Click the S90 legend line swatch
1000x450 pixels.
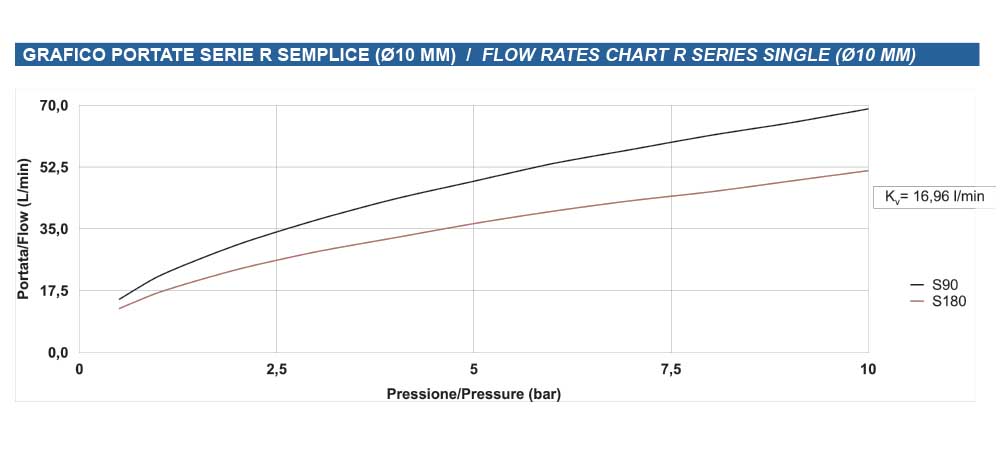pos(917,286)
